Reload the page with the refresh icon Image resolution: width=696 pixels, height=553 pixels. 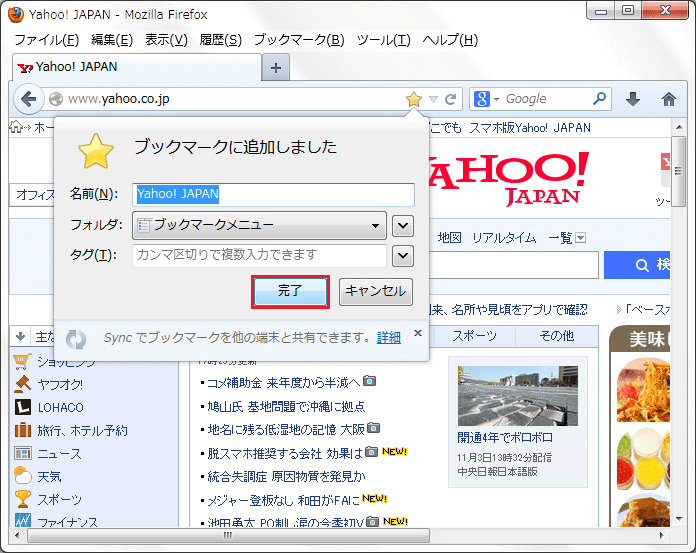pyautogui.click(x=451, y=99)
